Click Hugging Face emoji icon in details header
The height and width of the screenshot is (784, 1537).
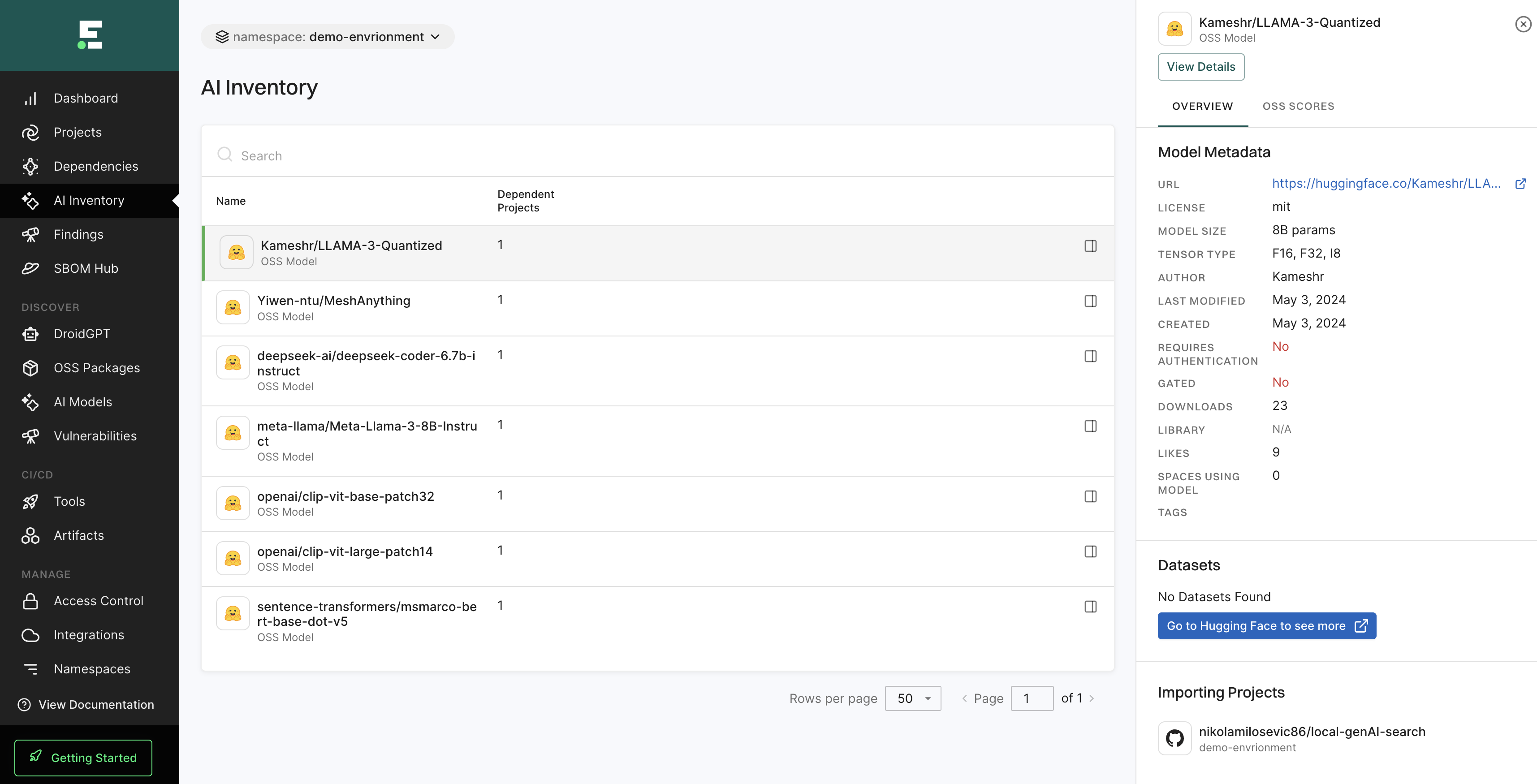click(1174, 29)
